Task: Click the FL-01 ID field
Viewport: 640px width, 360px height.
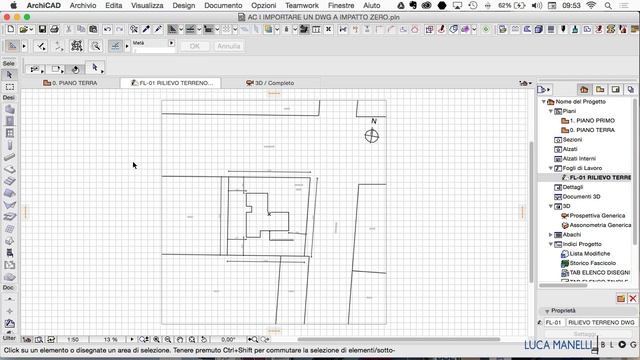Action: [x=554, y=322]
